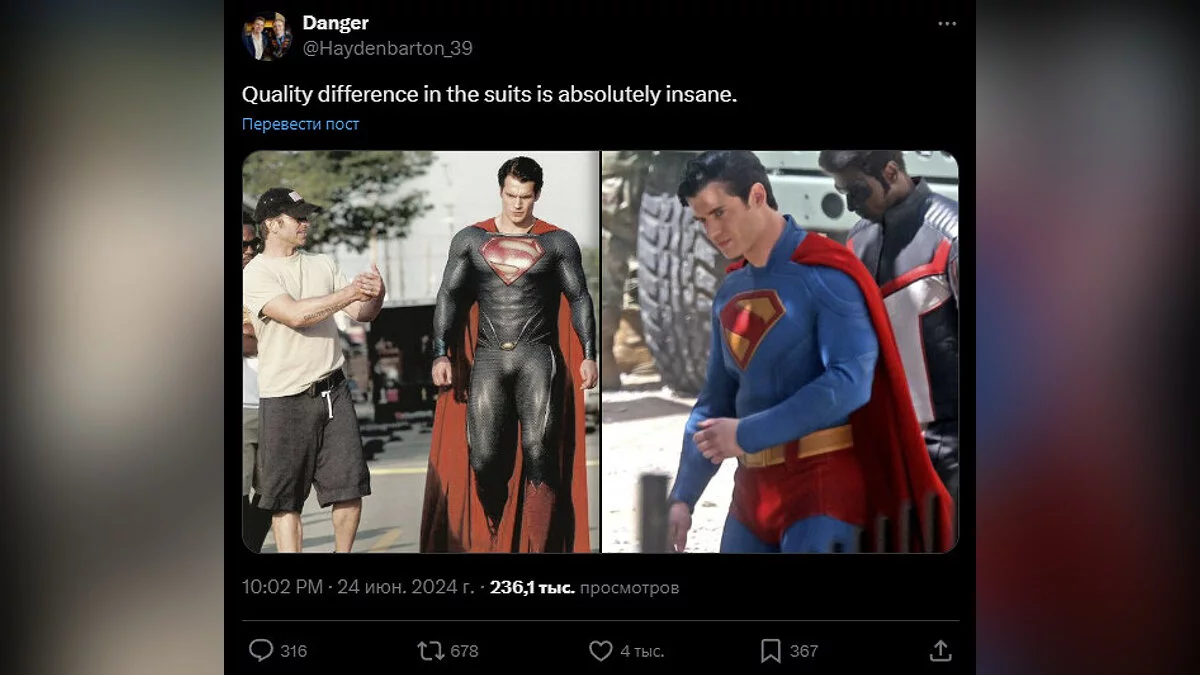Viewport: 1200px width, 675px height.
Task: Click the 236,1 тыс. views count
Action: click(x=532, y=587)
